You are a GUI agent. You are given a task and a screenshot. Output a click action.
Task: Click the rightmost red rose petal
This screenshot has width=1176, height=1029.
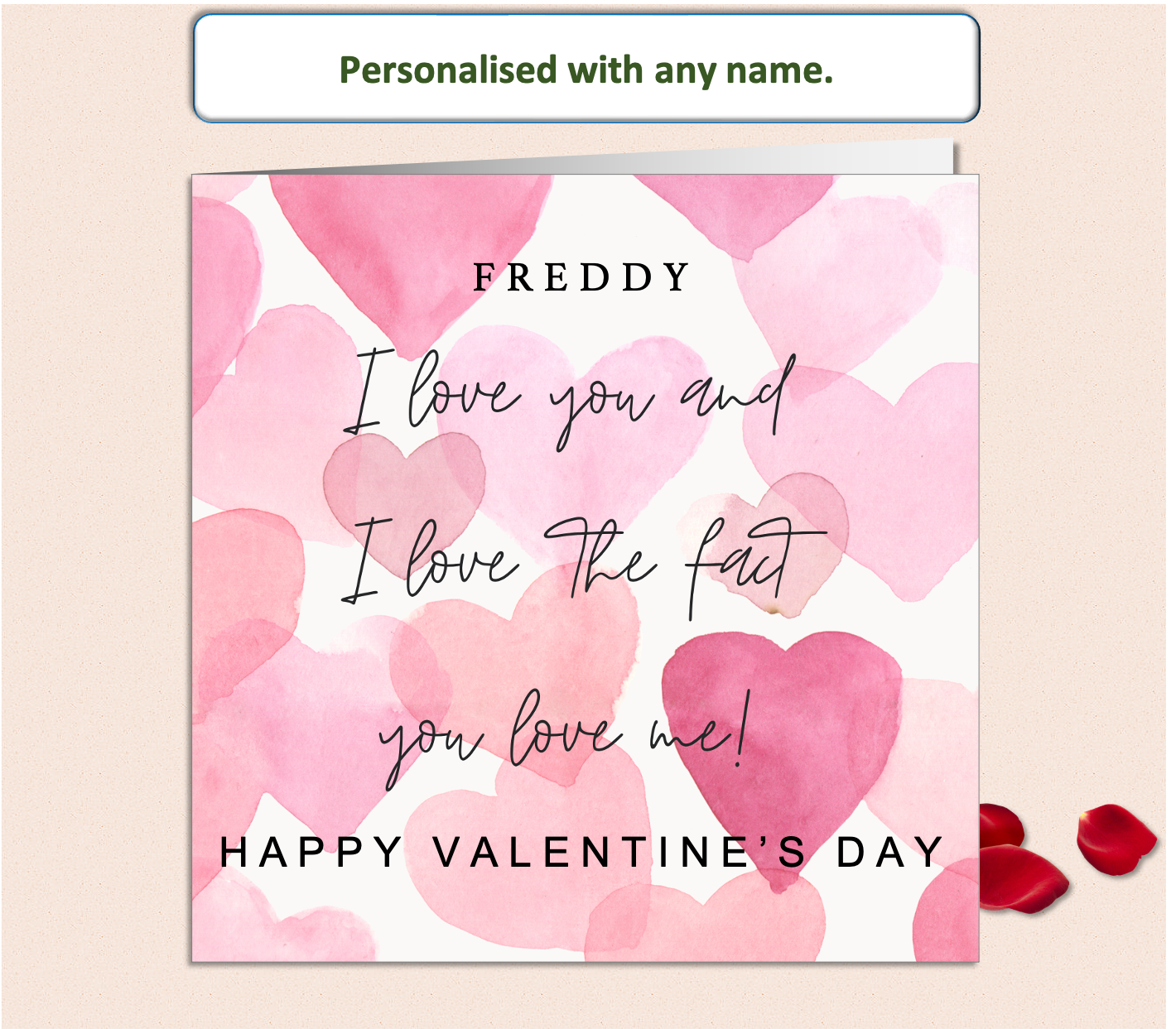pyautogui.click(x=1115, y=838)
